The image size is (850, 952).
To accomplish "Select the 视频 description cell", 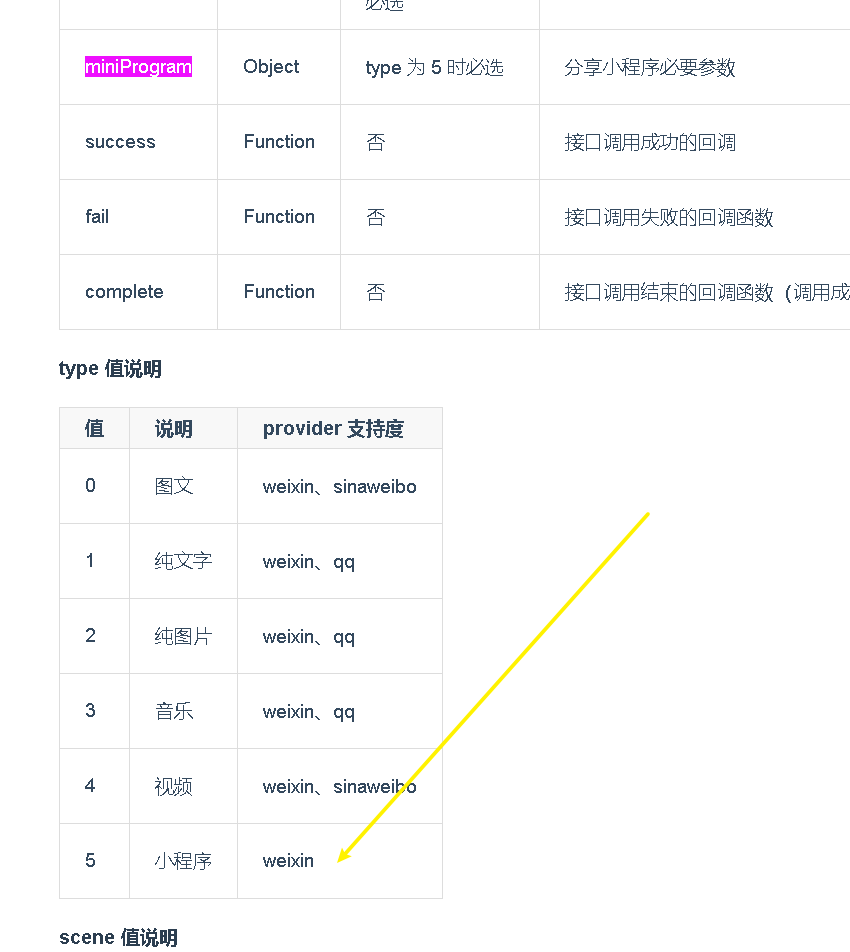I will point(174,786).
